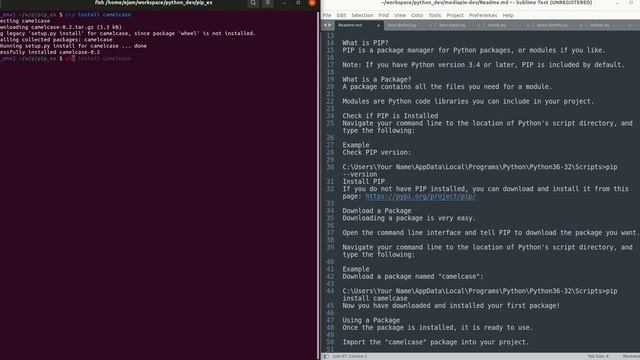Click the 'Check PIP version:' line
This screenshot has height=360, width=640.
pos(377,152)
